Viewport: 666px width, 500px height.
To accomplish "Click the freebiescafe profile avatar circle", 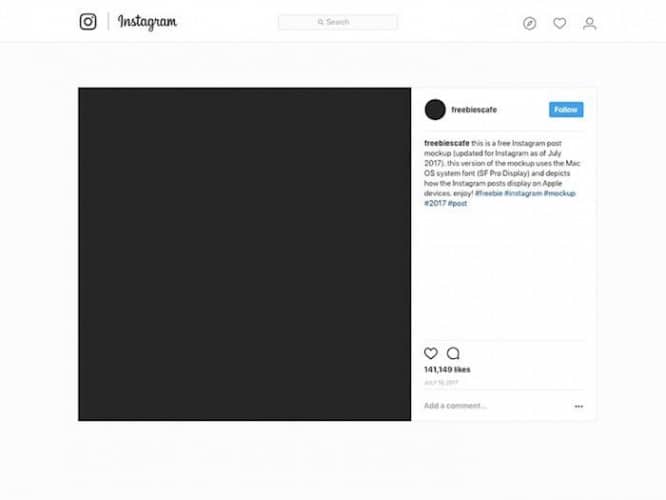I will click(435, 110).
